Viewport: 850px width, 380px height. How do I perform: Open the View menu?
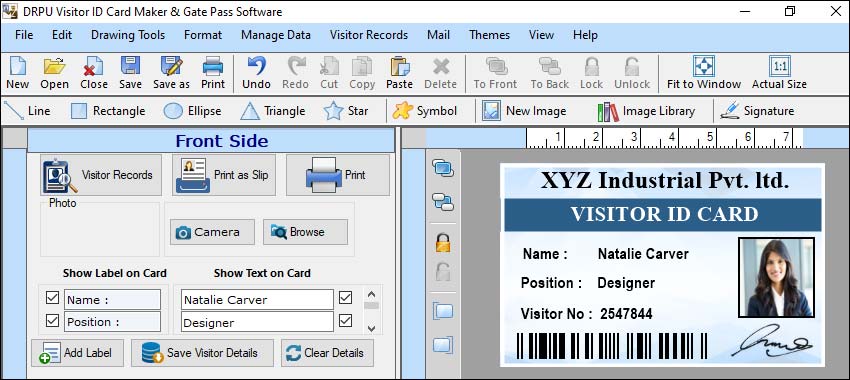point(541,35)
